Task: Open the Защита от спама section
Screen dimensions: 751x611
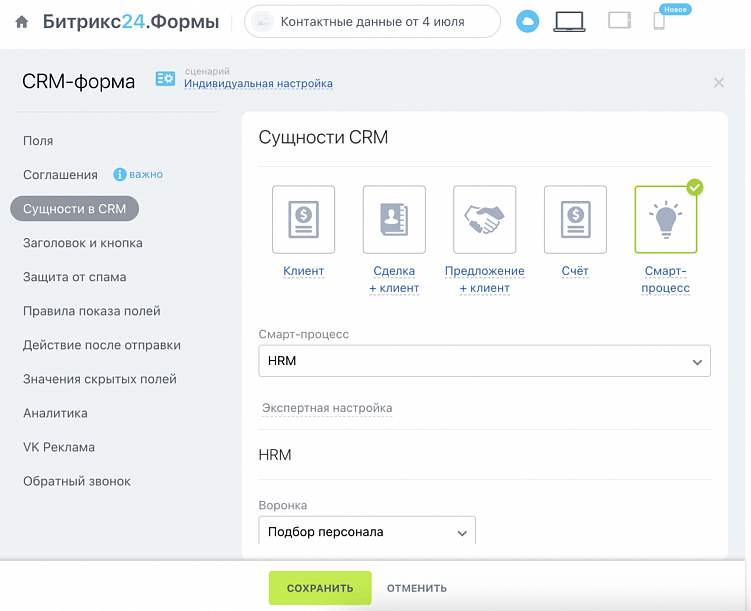Action: pos(75,277)
